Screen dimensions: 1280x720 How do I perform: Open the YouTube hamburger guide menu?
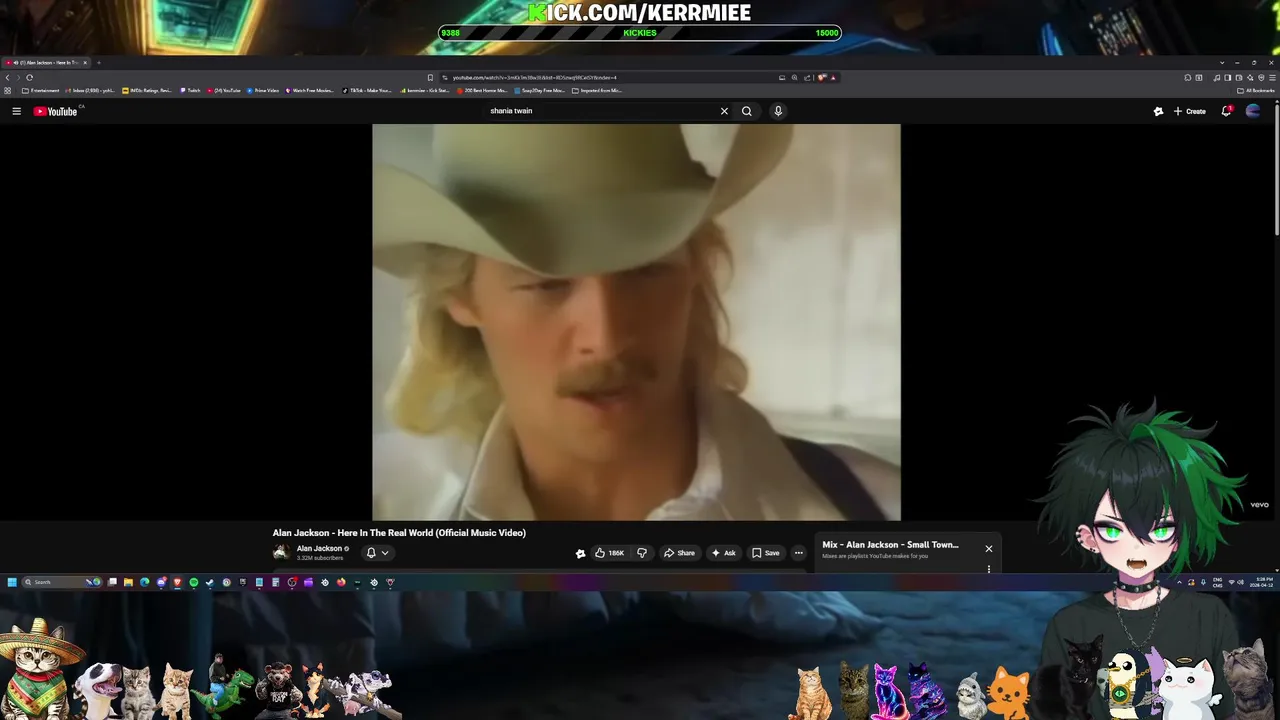click(x=16, y=111)
